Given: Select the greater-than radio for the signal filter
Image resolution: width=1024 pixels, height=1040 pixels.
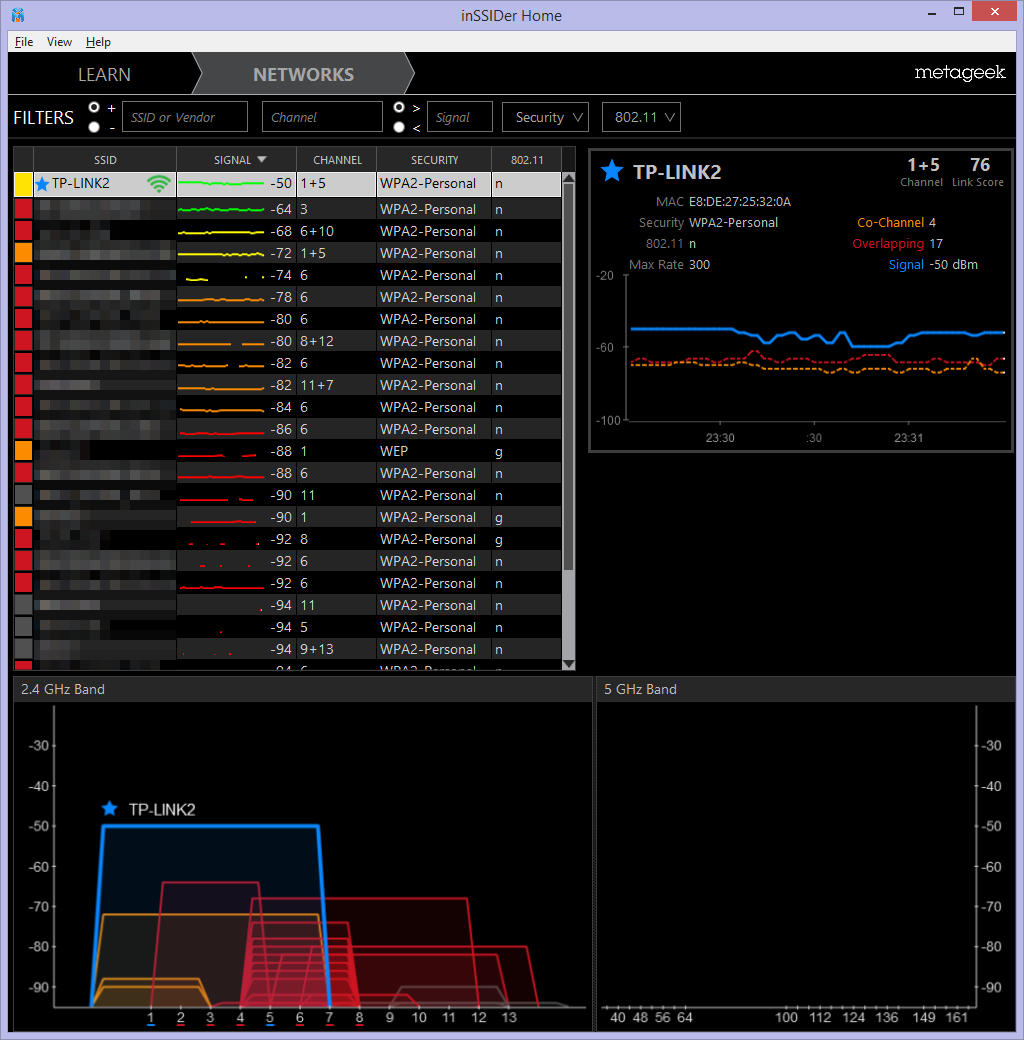Looking at the screenshot, I should pos(399,107).
